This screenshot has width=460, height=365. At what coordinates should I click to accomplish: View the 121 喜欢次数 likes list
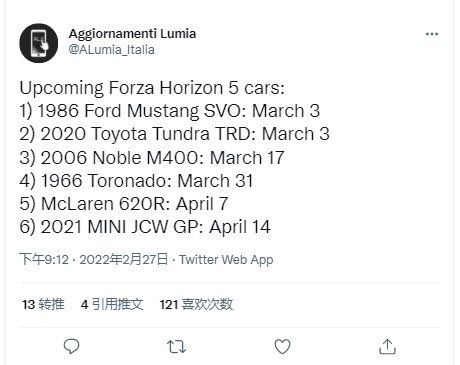pyautogui.click(x=196, y=304)
